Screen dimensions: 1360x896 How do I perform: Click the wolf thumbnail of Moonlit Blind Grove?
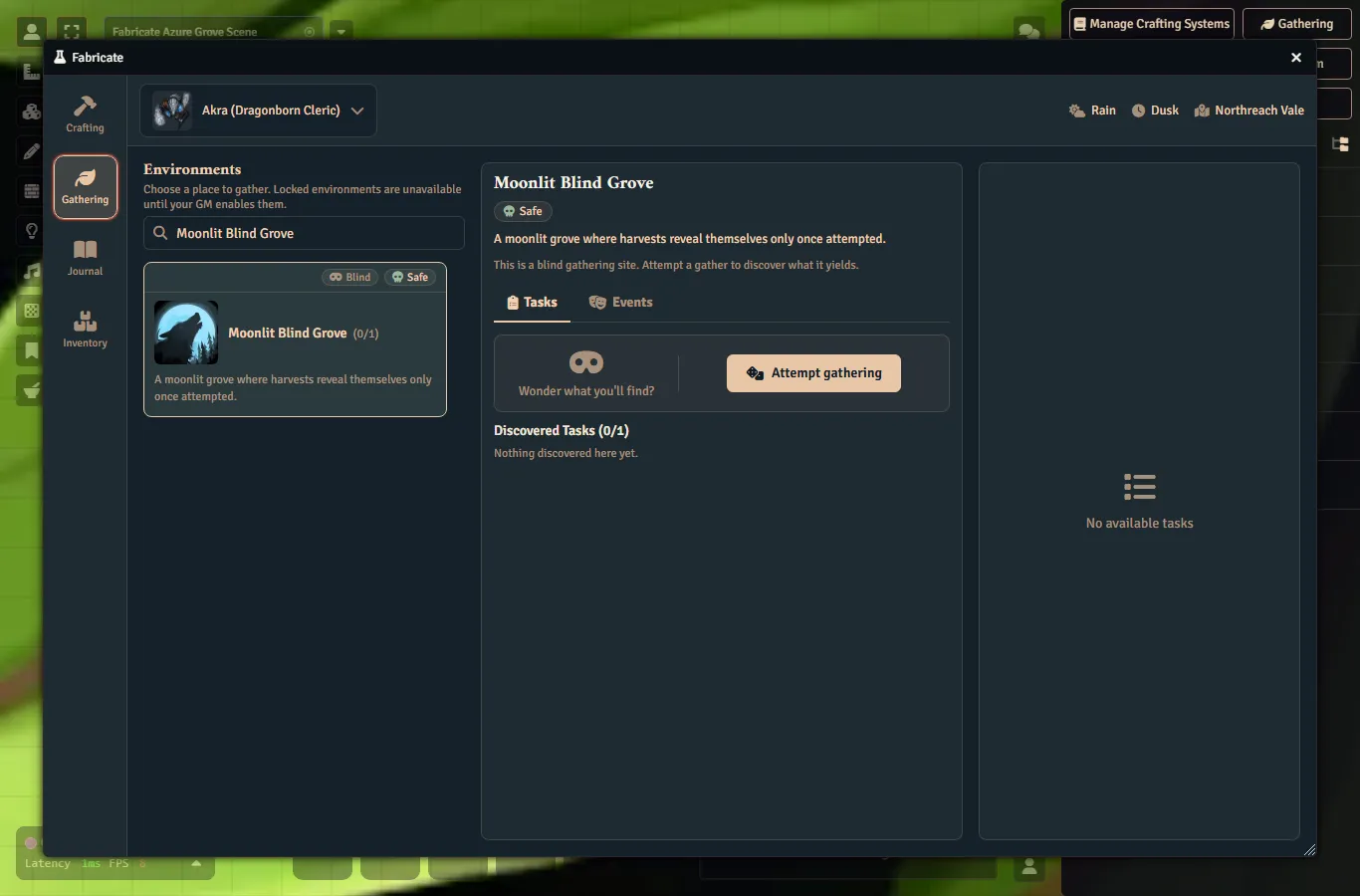click(x=186, y=333)
